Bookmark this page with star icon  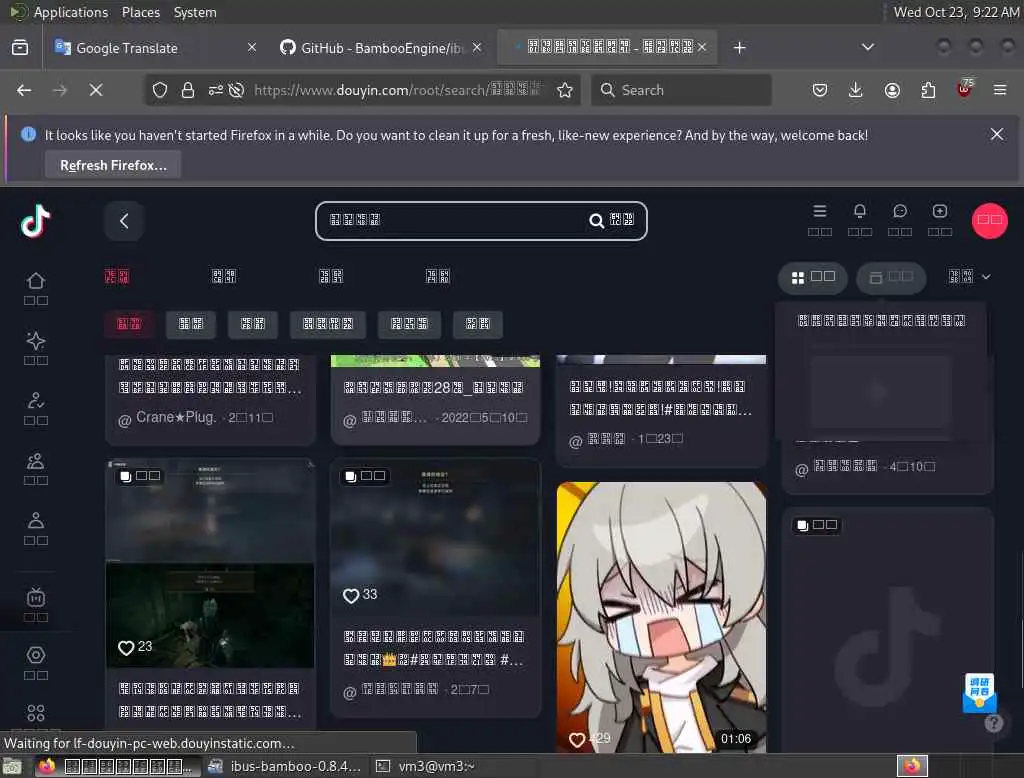click(x=565, y=90)
